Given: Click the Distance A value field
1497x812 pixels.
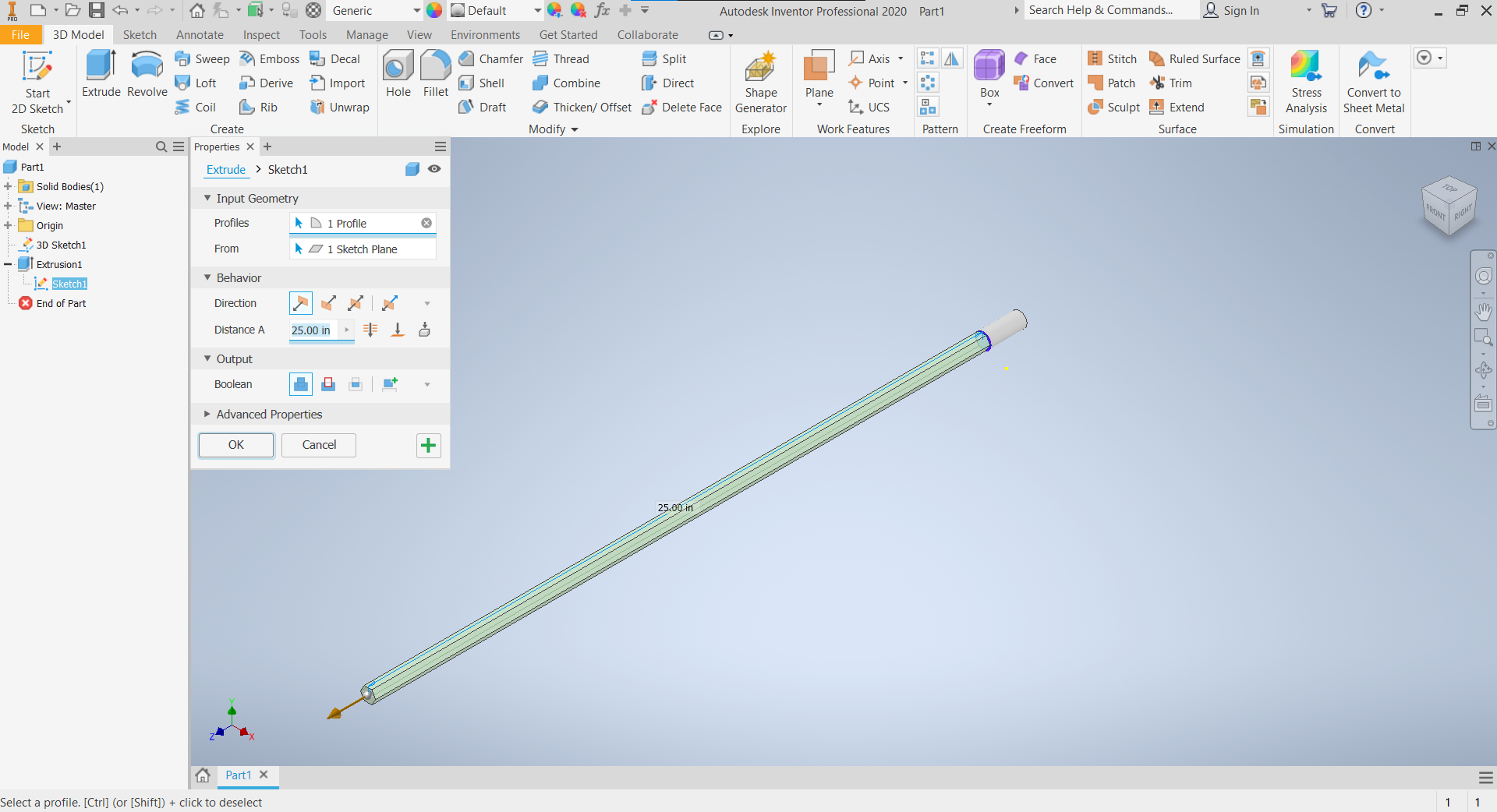Looking at the screenshot, I should 315,330.
